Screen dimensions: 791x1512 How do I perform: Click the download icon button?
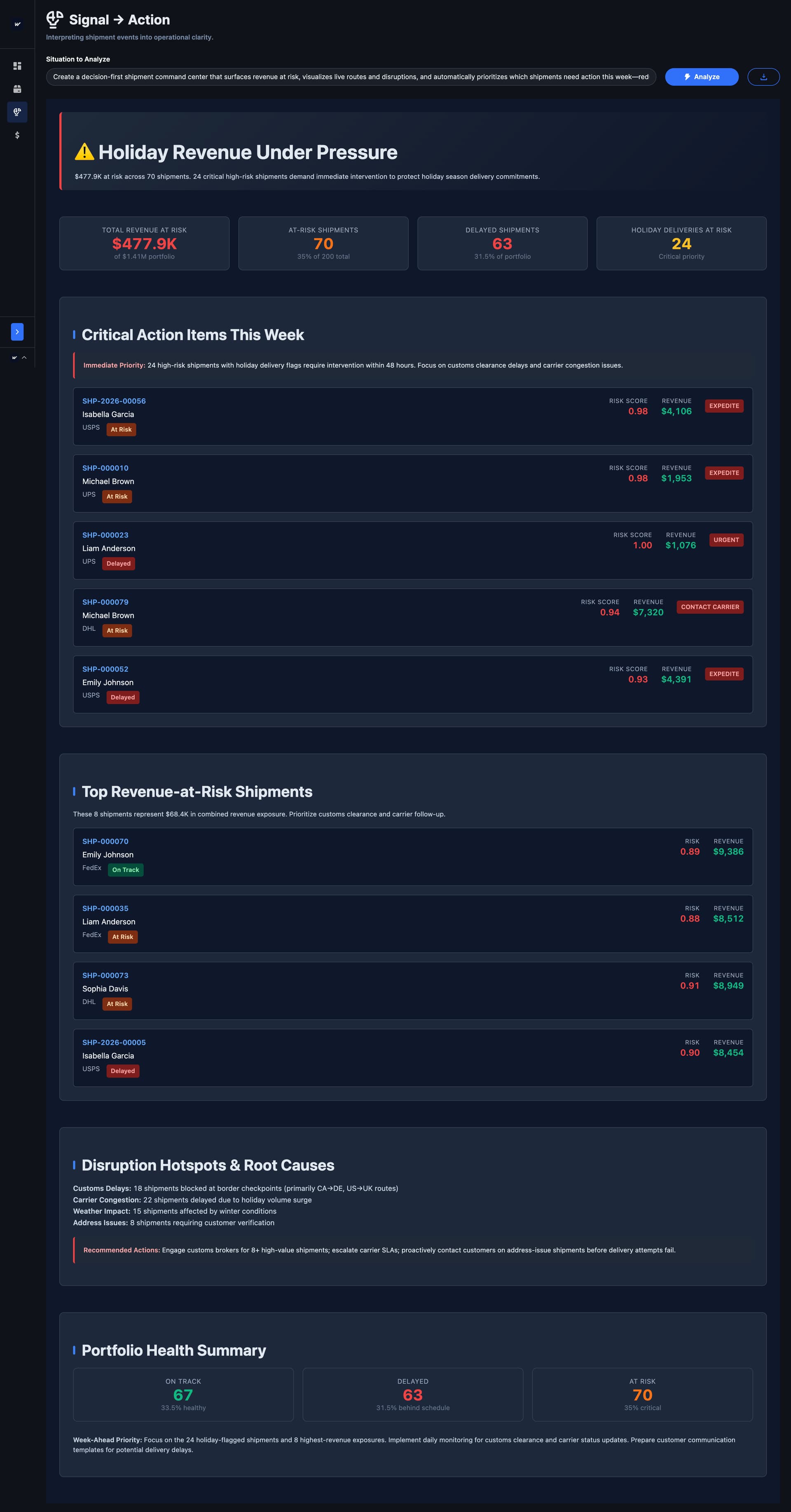pos(763,77)
